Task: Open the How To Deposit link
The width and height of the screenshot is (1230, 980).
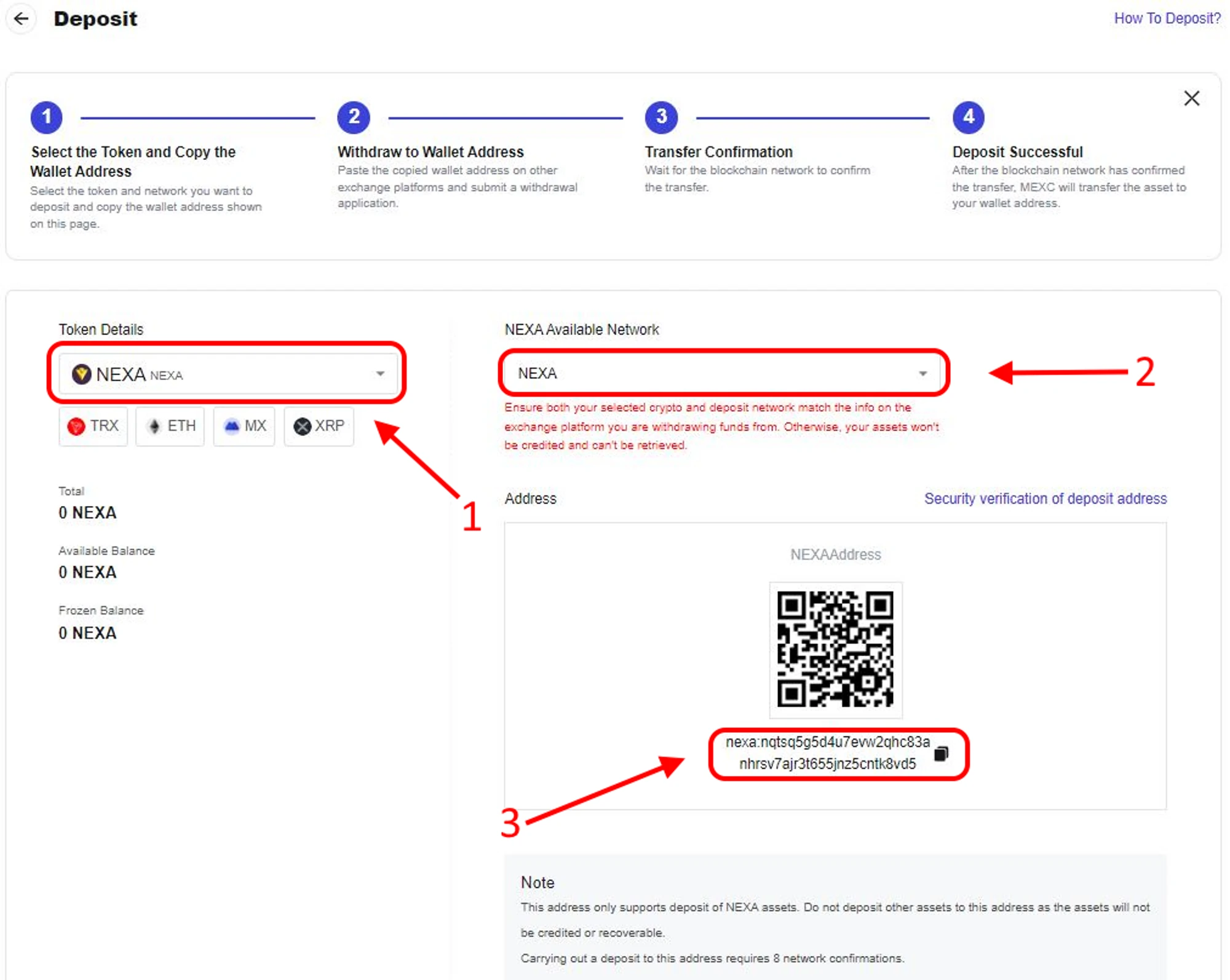Action: pos(1167,18)
